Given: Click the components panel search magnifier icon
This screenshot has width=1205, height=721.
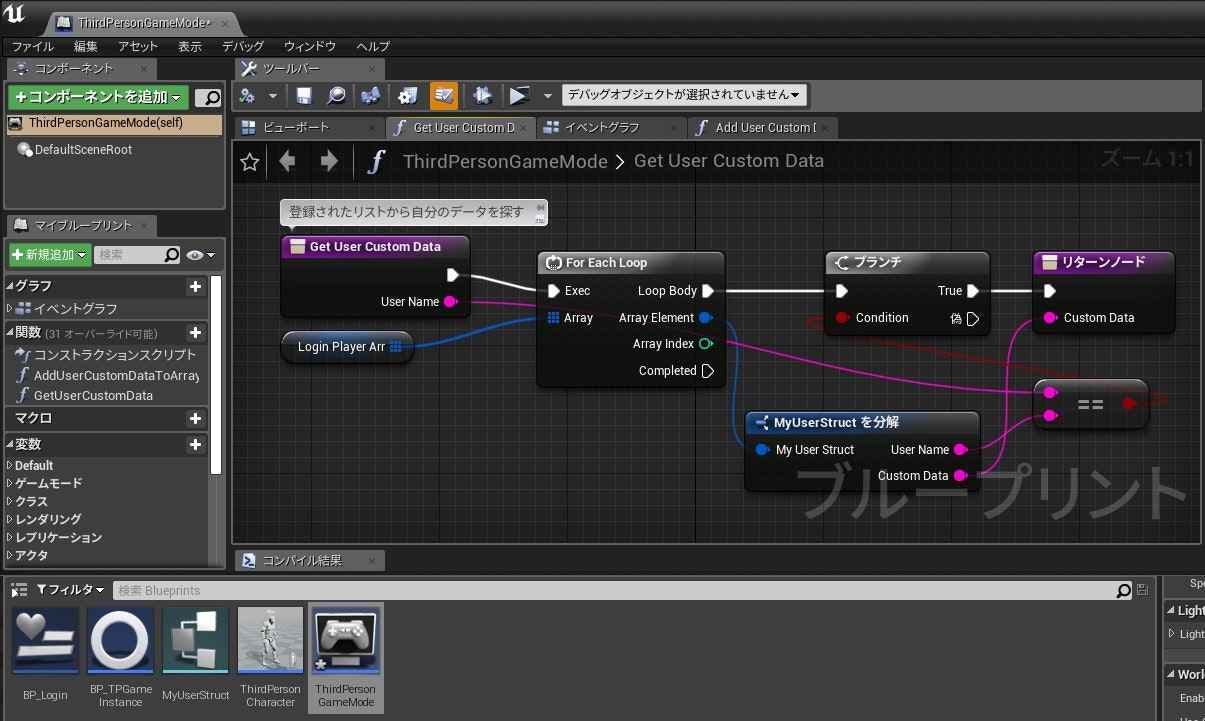Looking at the screenshot, I should pos(208,98).
